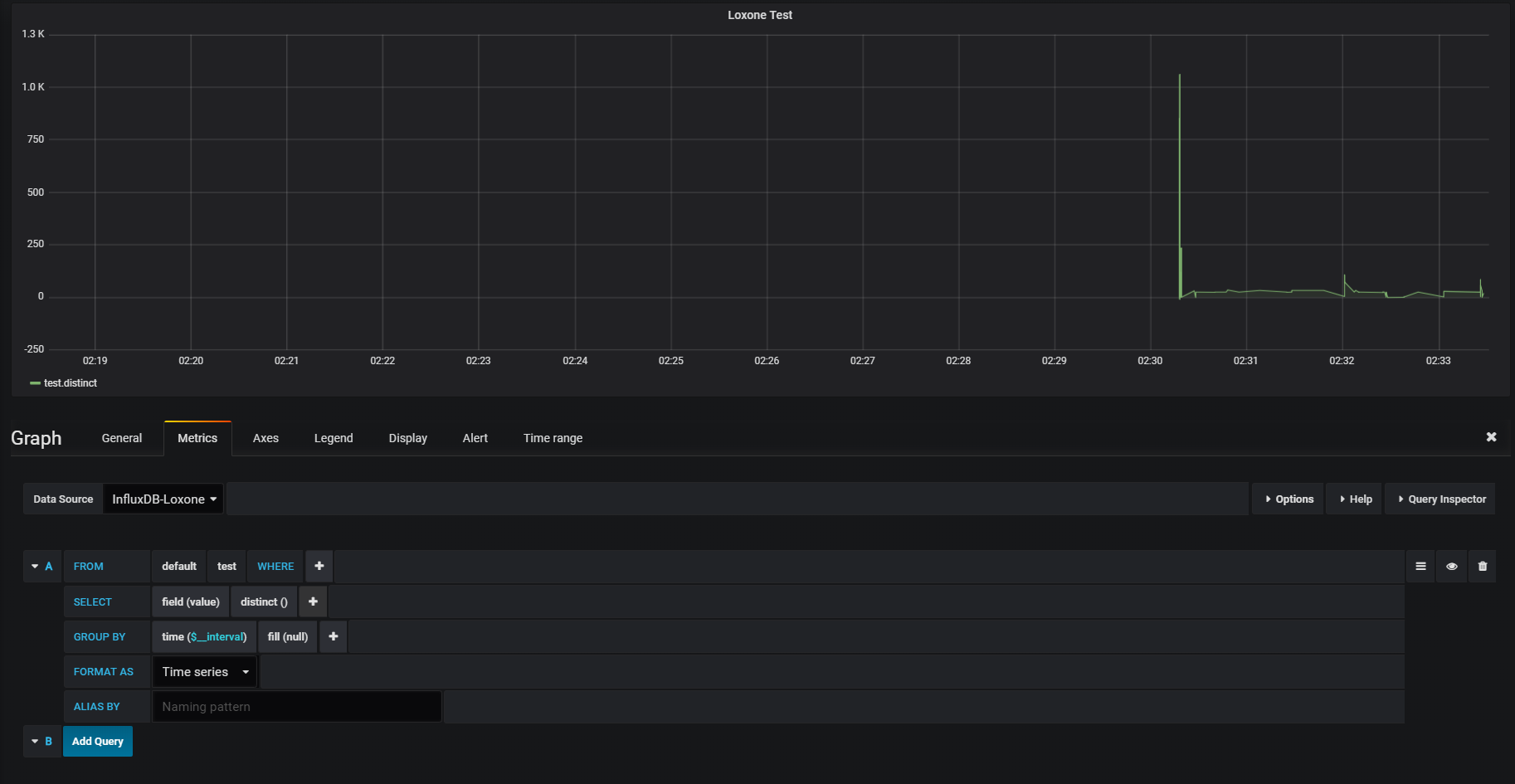Open the InfluxDB-Loxone data source dropdown
This screenshot has width=1515, height=784.
(163, 499)
